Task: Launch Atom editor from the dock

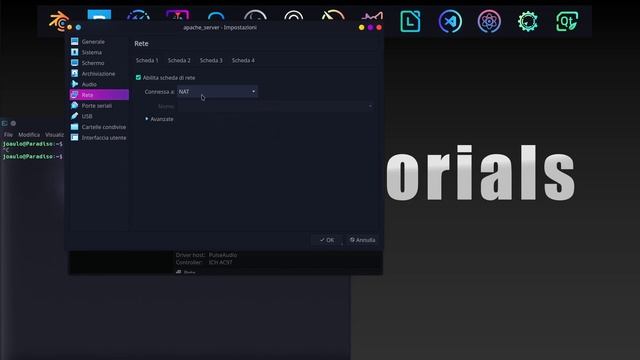Action: click(489, 21)
